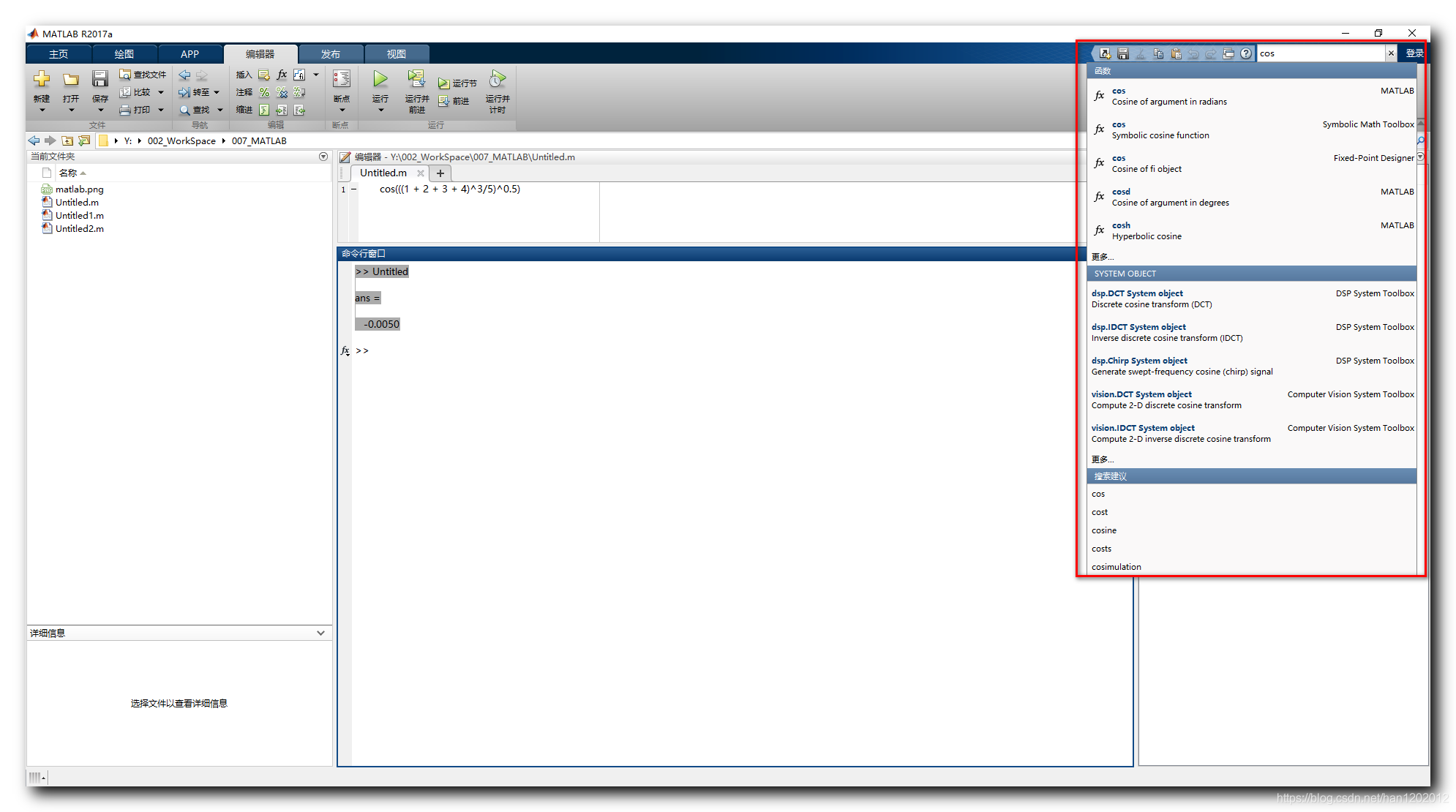Screen dimensions: 1456x812
Task: Open Help question mark icon
Action: [1246, 53]
